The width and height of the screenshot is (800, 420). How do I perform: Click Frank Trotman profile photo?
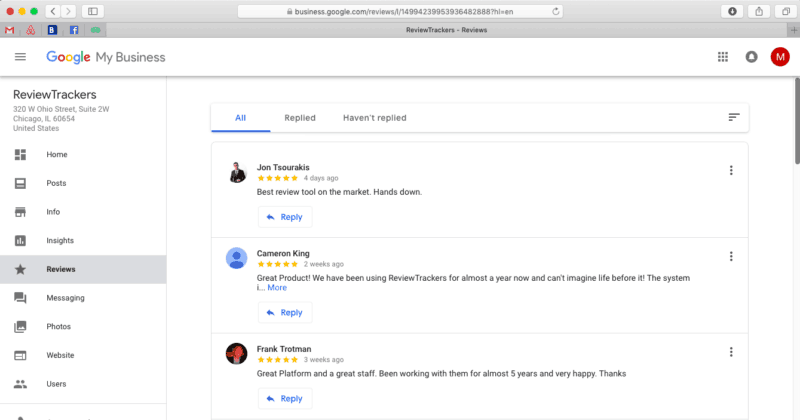[237, 354]
